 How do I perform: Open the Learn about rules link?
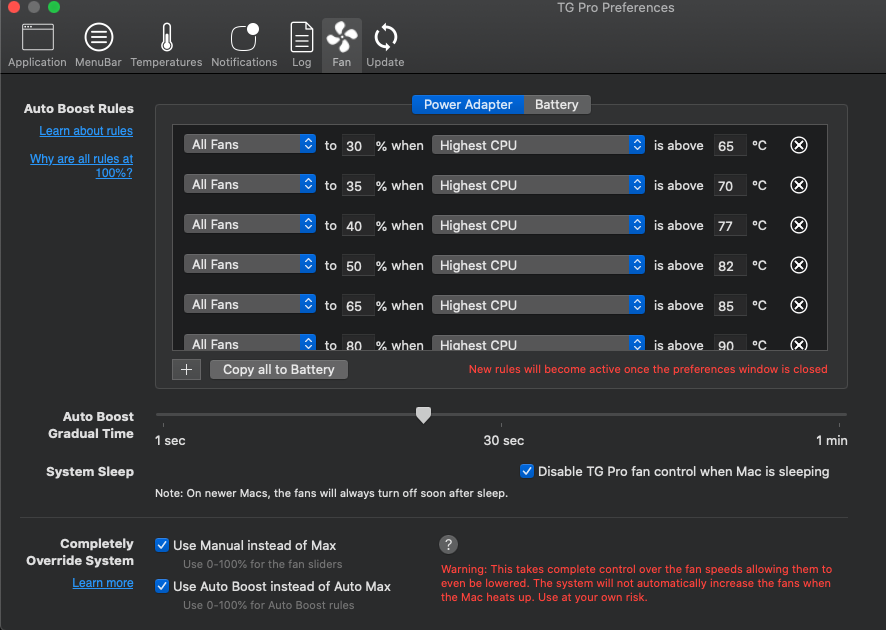pos(86,131)
